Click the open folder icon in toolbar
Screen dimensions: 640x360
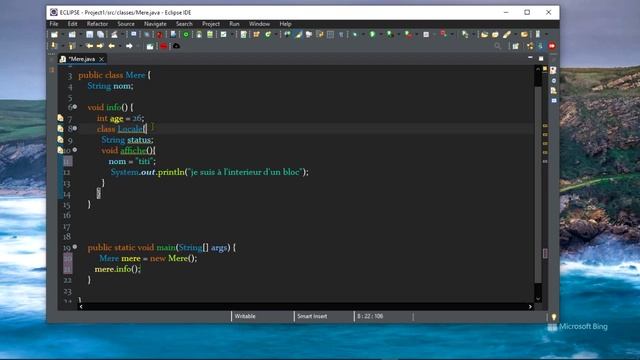tap(484, 35)
